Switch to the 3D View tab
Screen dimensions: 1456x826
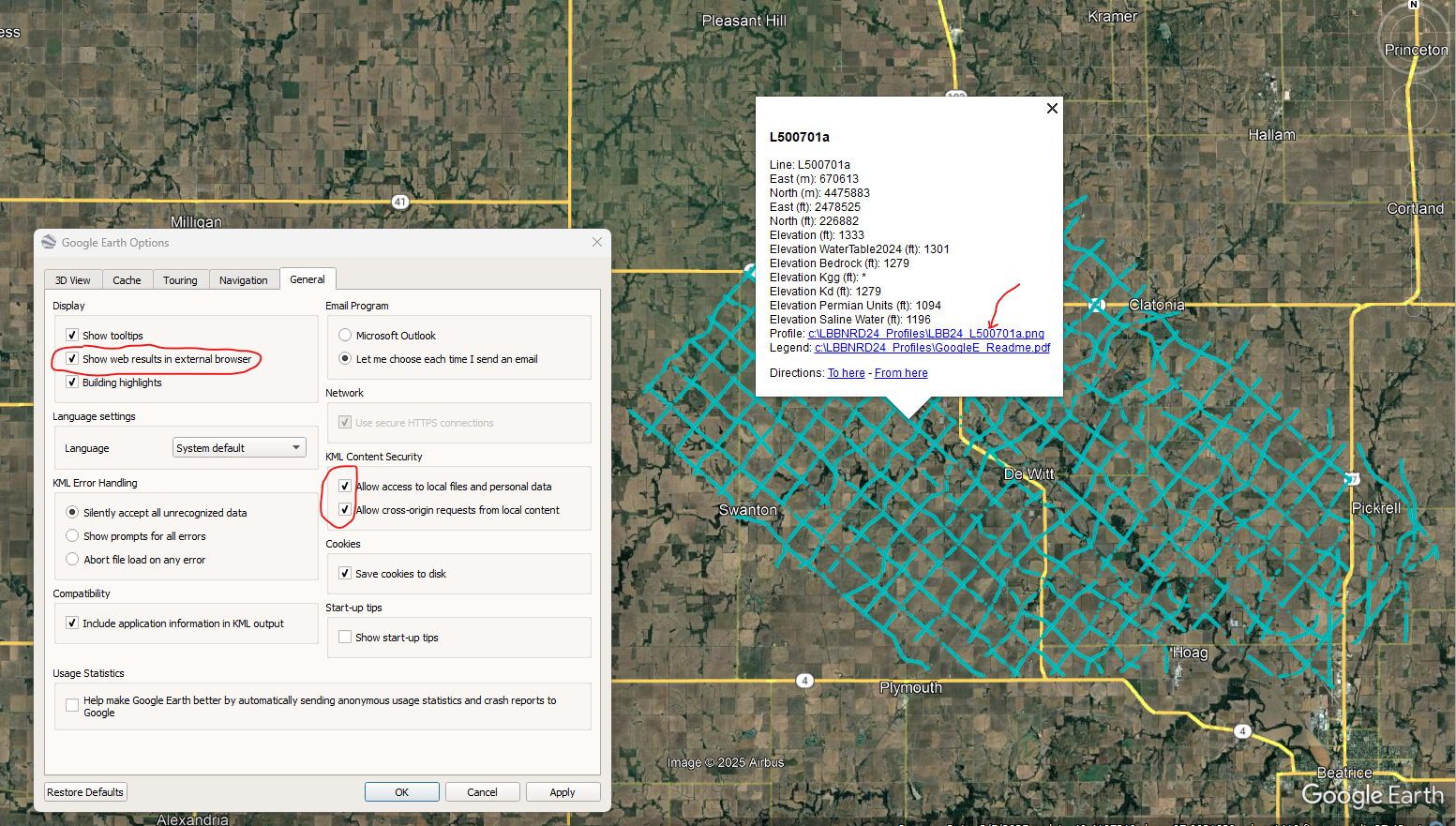[x=73, y=280]
